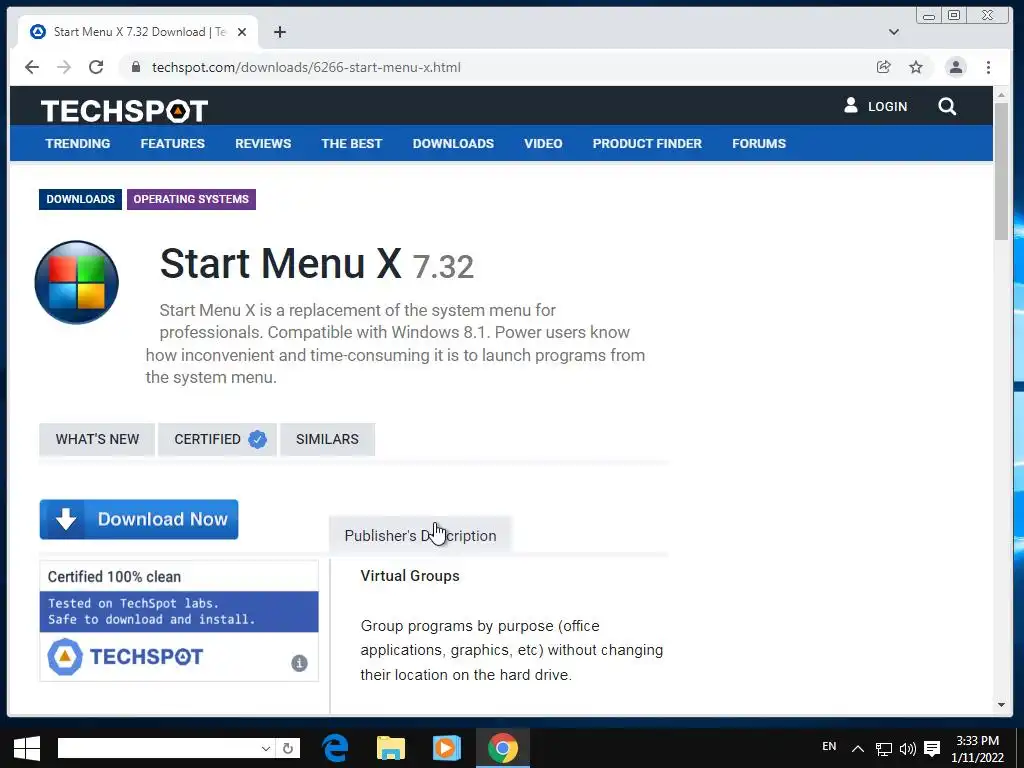The image size is (1024, 768).
Task: Click the page vertical scrollbar thumb
Action: [x=1001, y=171]
